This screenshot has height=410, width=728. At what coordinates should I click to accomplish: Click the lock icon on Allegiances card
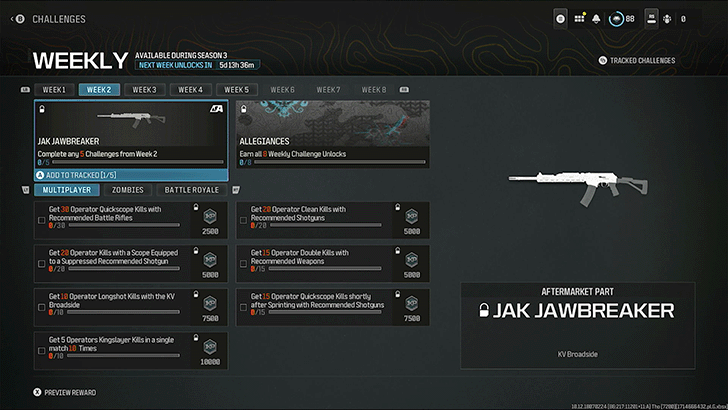(x=244, y=109)
